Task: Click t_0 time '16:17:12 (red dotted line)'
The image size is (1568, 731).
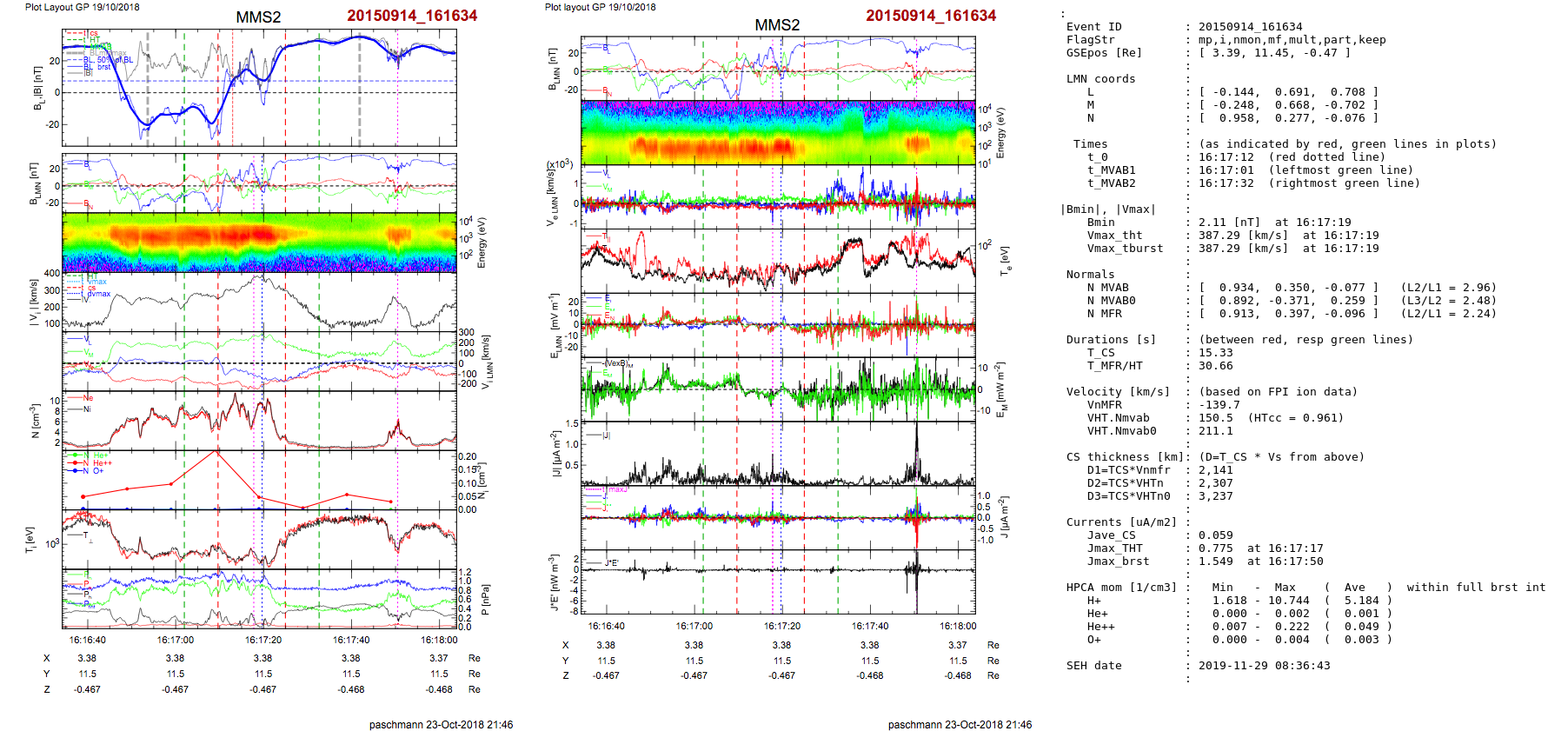Action: pos(1292,157)
